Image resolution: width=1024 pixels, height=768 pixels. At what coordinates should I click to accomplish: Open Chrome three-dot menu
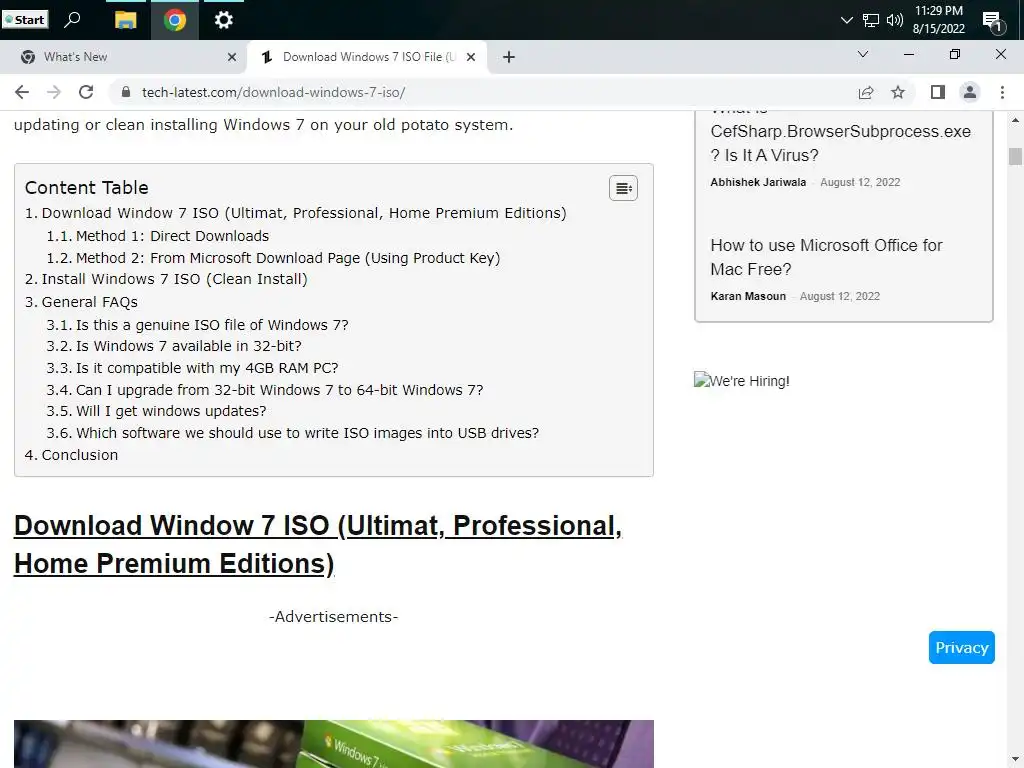[x=1002, y=92]
